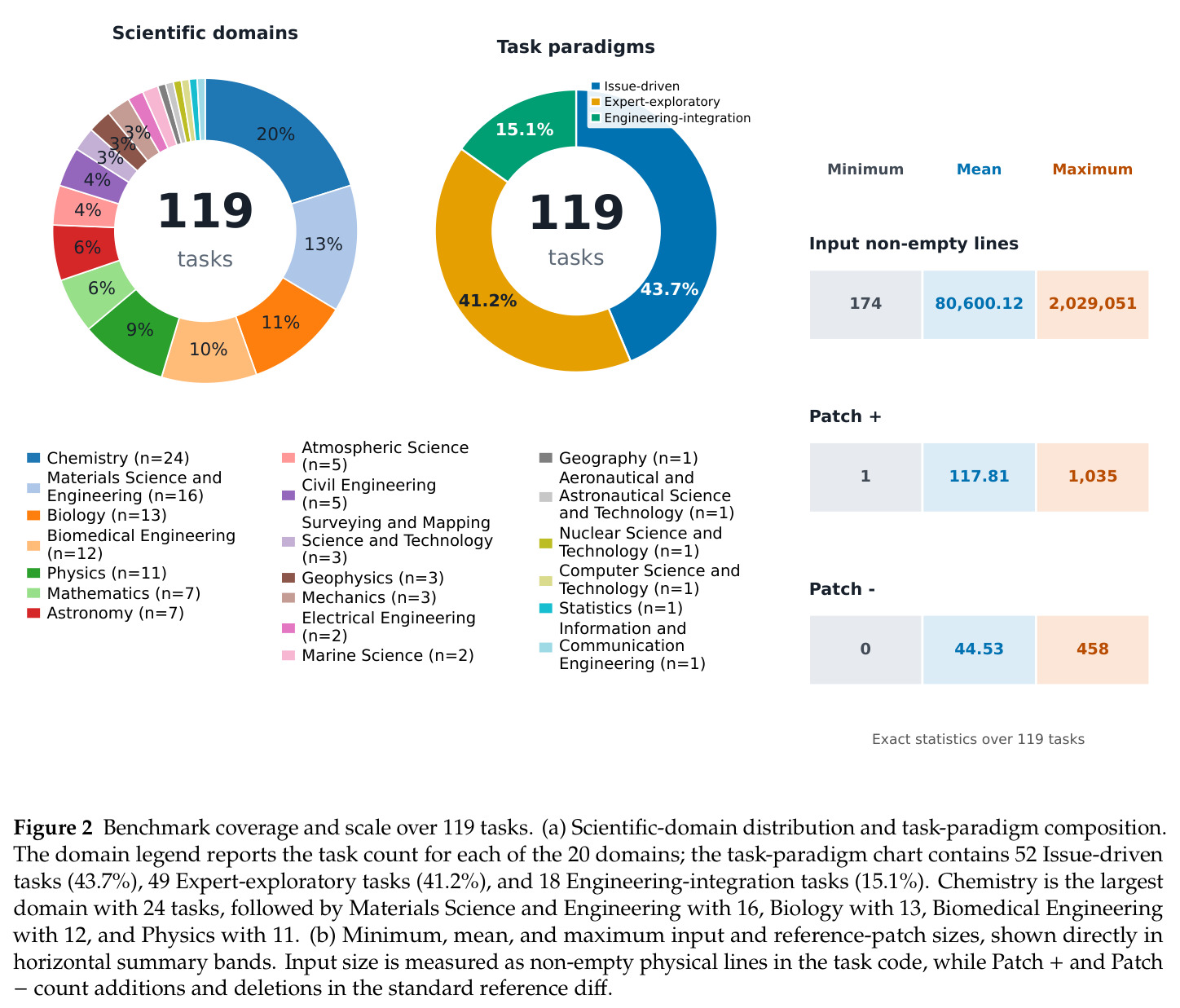Click the Chemistry legend color swatch
1180x1008 pixels.
tap(33, 458)
